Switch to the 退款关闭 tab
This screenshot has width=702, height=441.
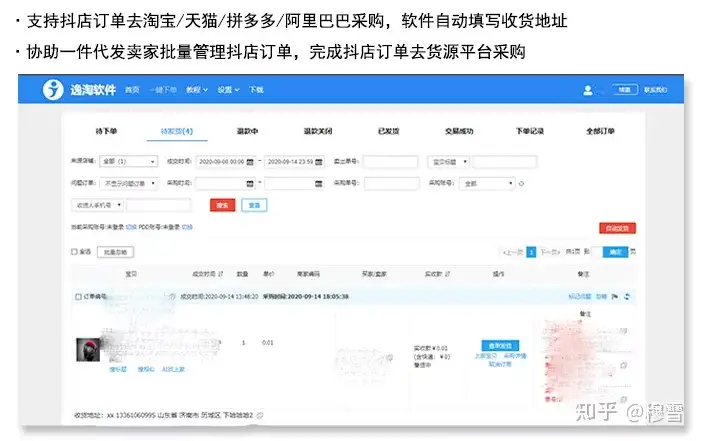318,131
